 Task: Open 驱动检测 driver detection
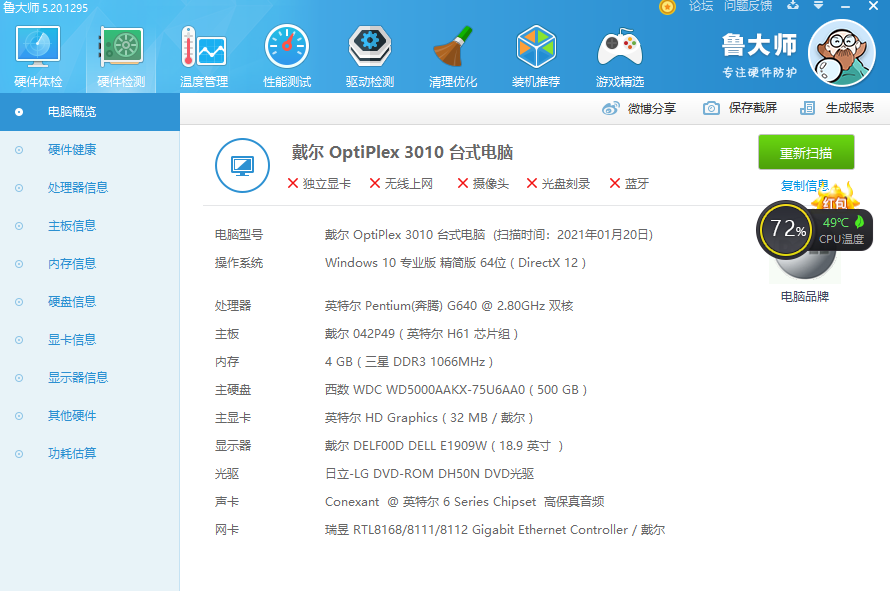tap(370, 57)
